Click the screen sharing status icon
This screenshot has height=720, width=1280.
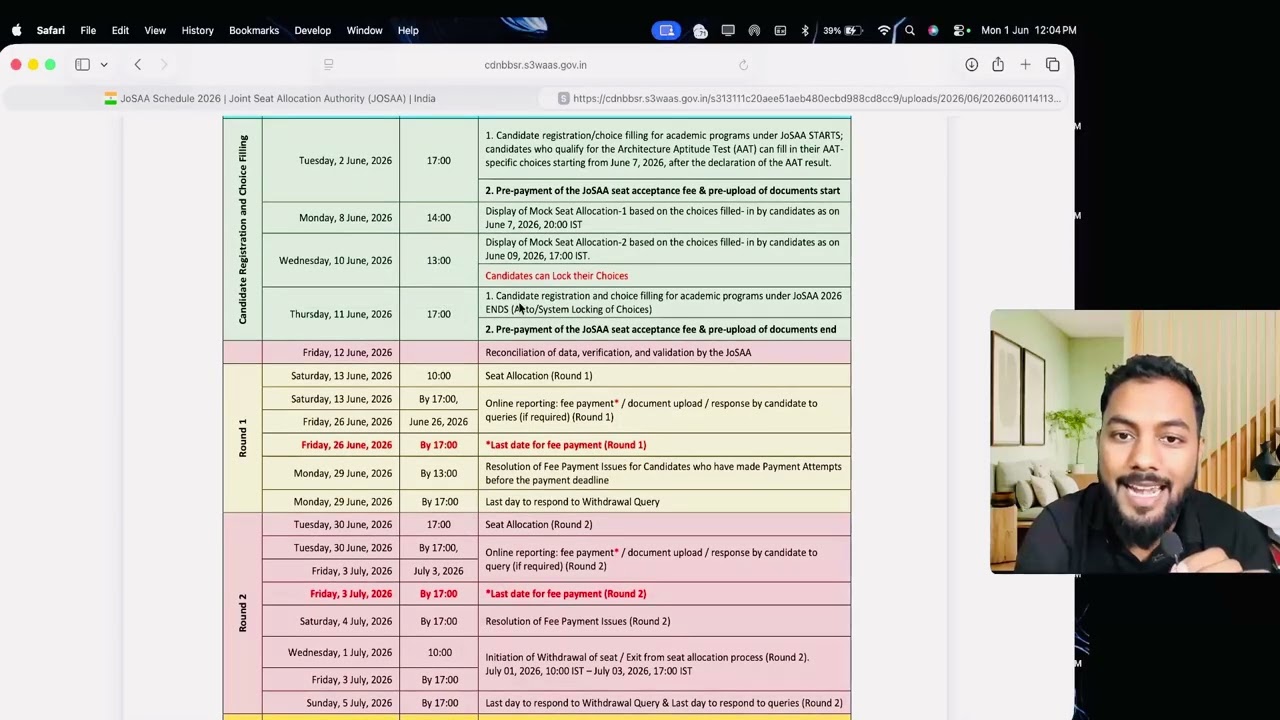click(x=667, y=30)
